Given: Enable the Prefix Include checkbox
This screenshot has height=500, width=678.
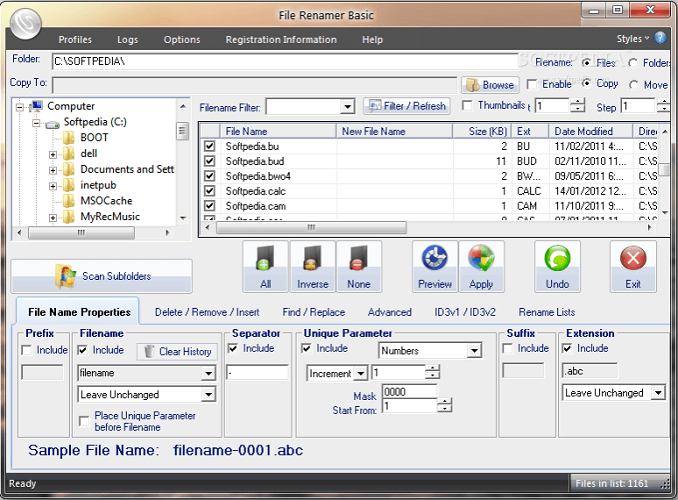Looking at the screenshot, I should click(27, 350).
